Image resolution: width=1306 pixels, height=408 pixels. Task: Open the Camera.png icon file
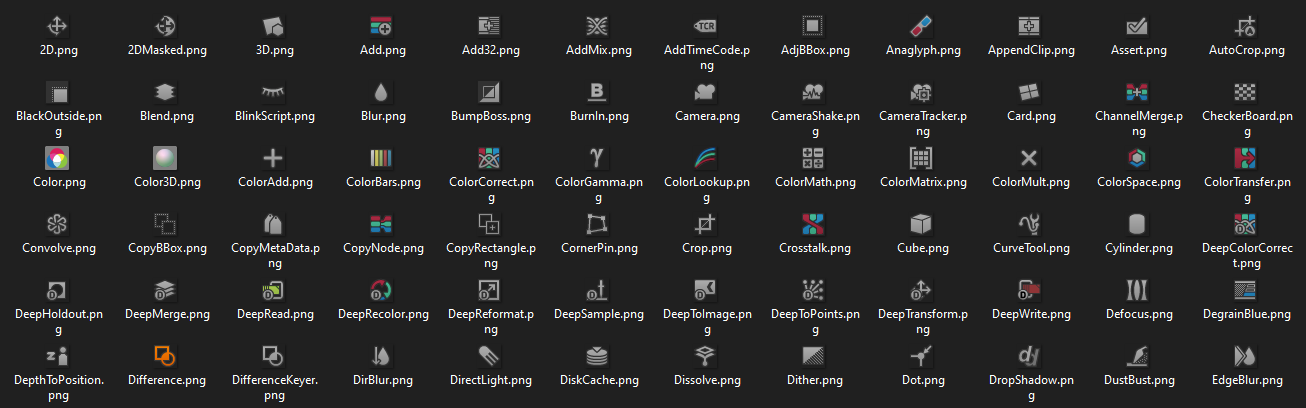pos(707,92)
